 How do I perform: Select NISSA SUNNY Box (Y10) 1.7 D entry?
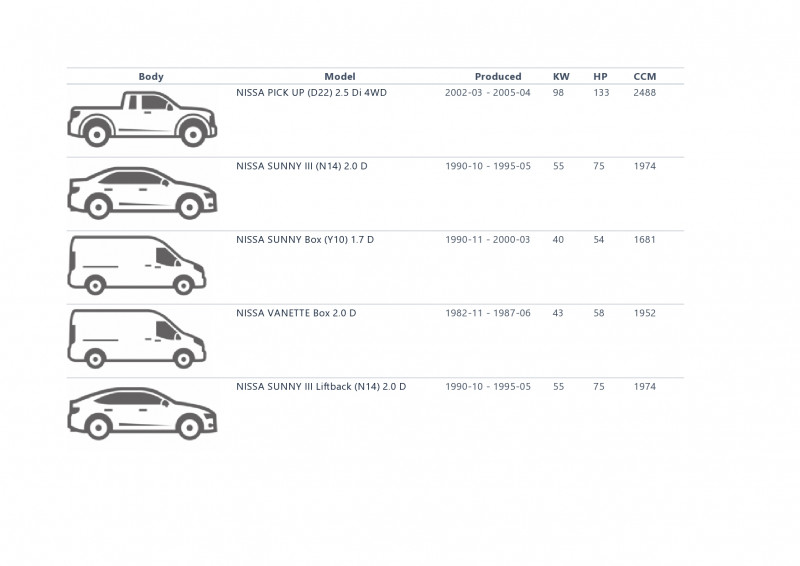point(305,240)
